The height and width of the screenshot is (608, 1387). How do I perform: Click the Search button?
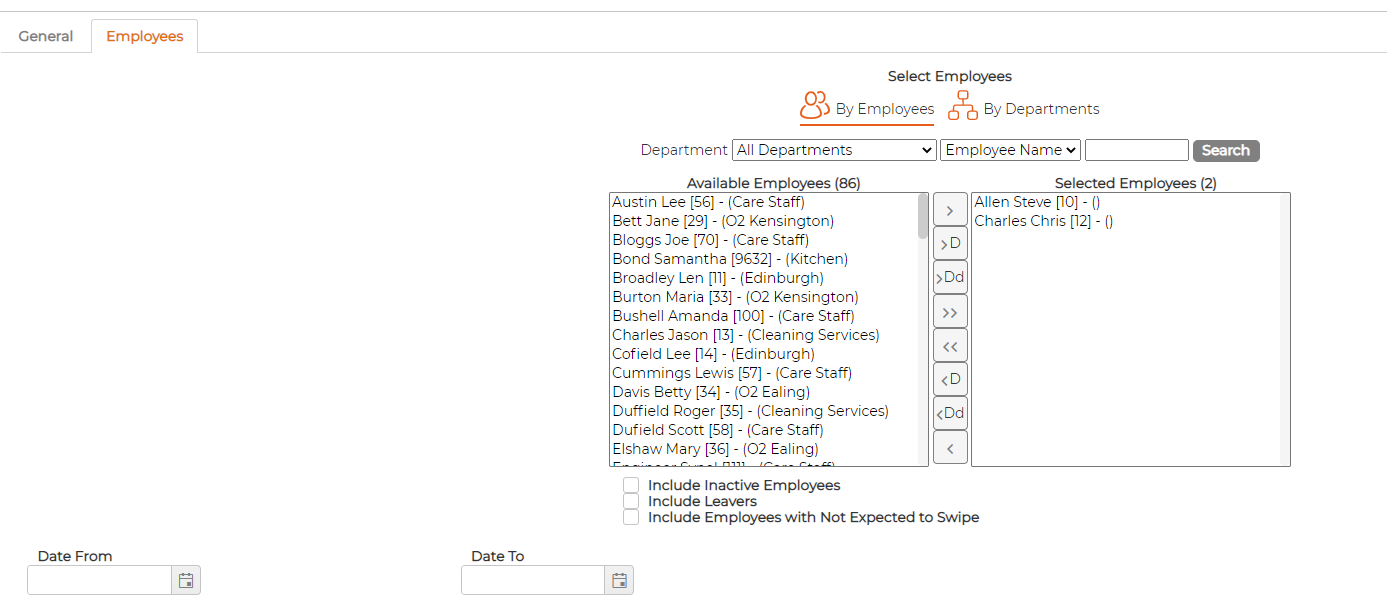point(1226,150)
